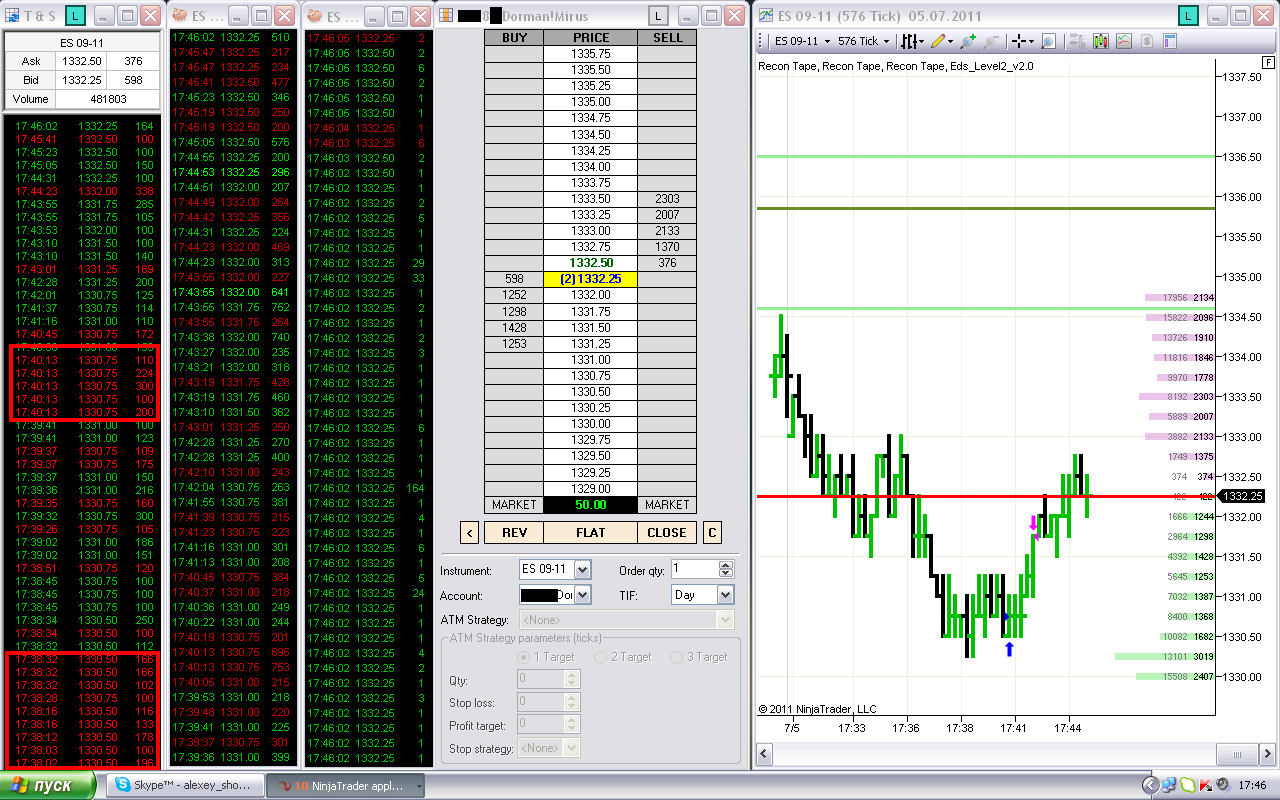Click the Volume value 481803 in T&S
Screen dimensions: 1280x800
(x=107, y=99)
